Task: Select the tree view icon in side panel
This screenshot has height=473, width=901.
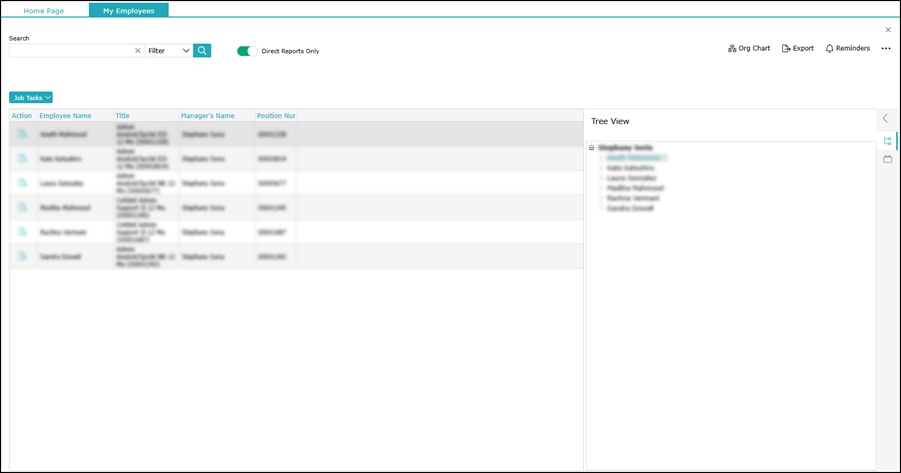Action: 887,141
